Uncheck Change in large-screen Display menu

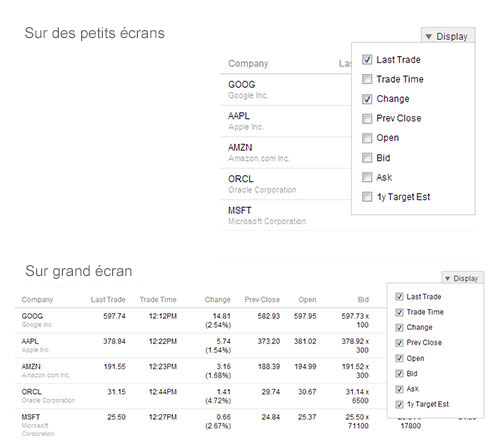point(399,327)
